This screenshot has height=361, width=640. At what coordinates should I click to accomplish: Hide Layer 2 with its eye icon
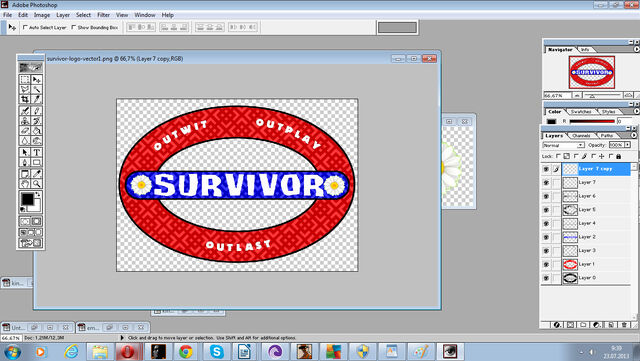[546, 237]
